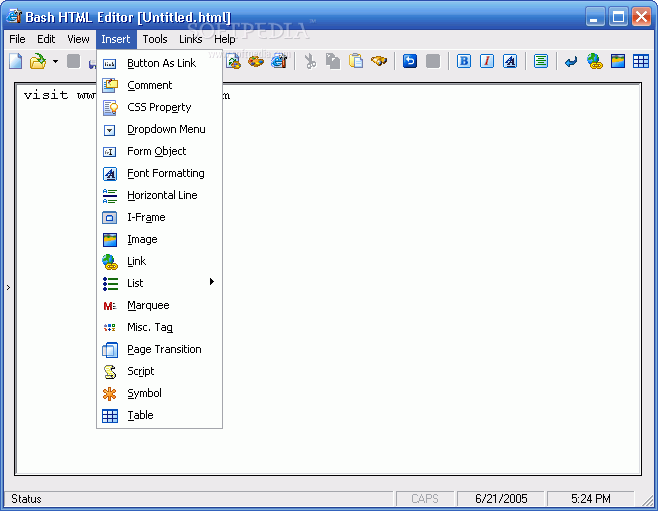
Task: Choose Form Object menu entry
Action: 159,151
